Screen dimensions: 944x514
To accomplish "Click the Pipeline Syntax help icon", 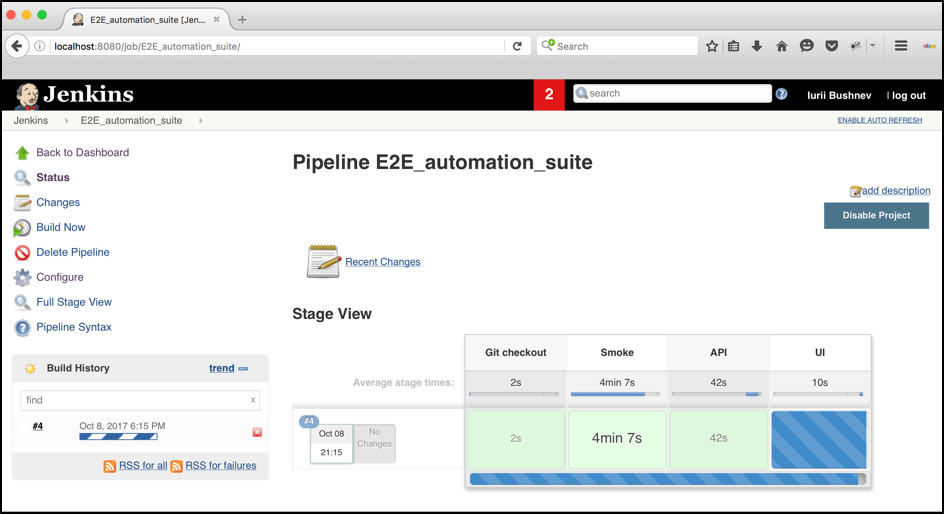I will point(22,327).
